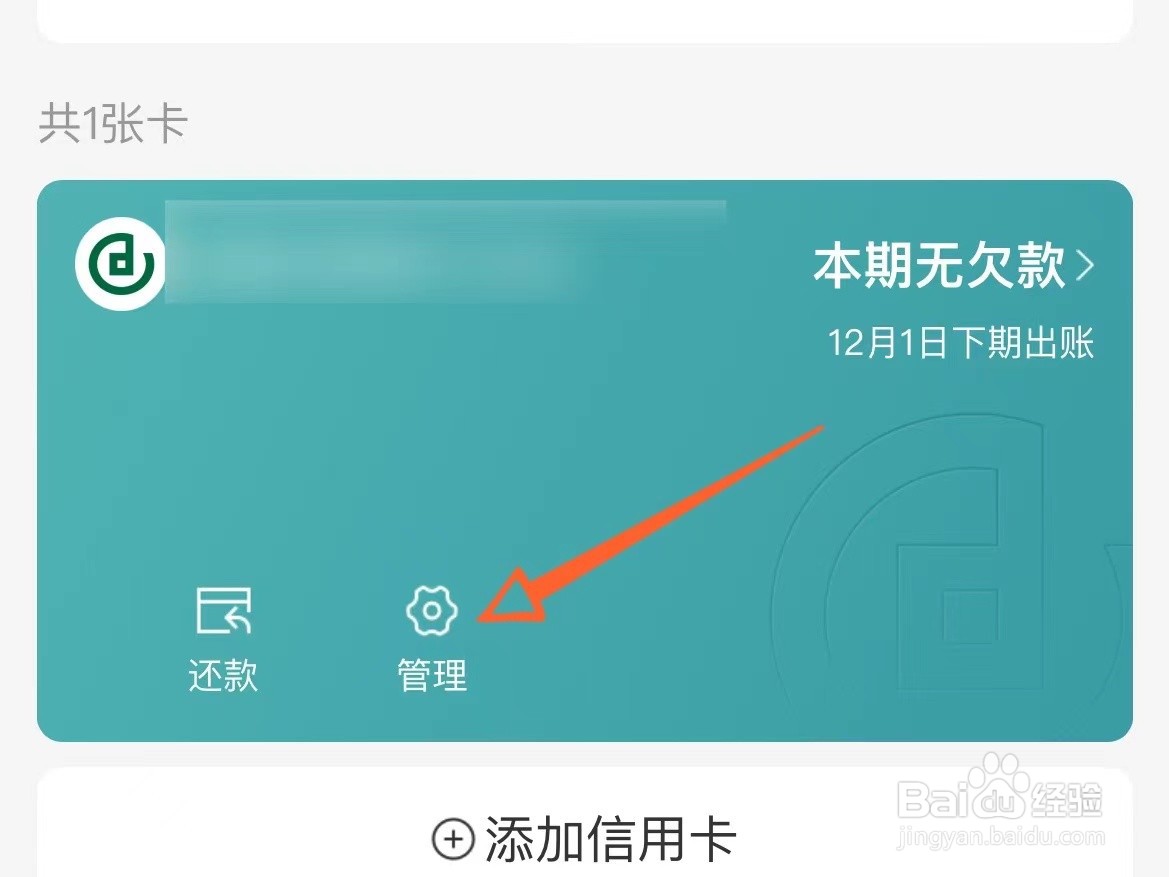Expand details via chevron after 本期无欠款
The height and width of the screenshot is (877, 1169).
(1085, 265)
